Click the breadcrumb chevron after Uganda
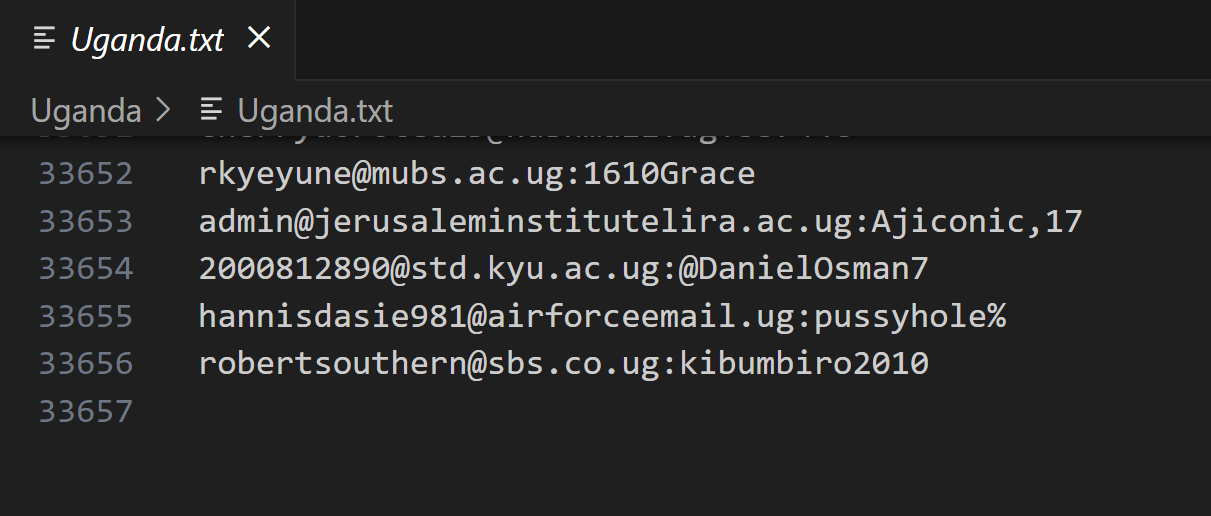 165,110
